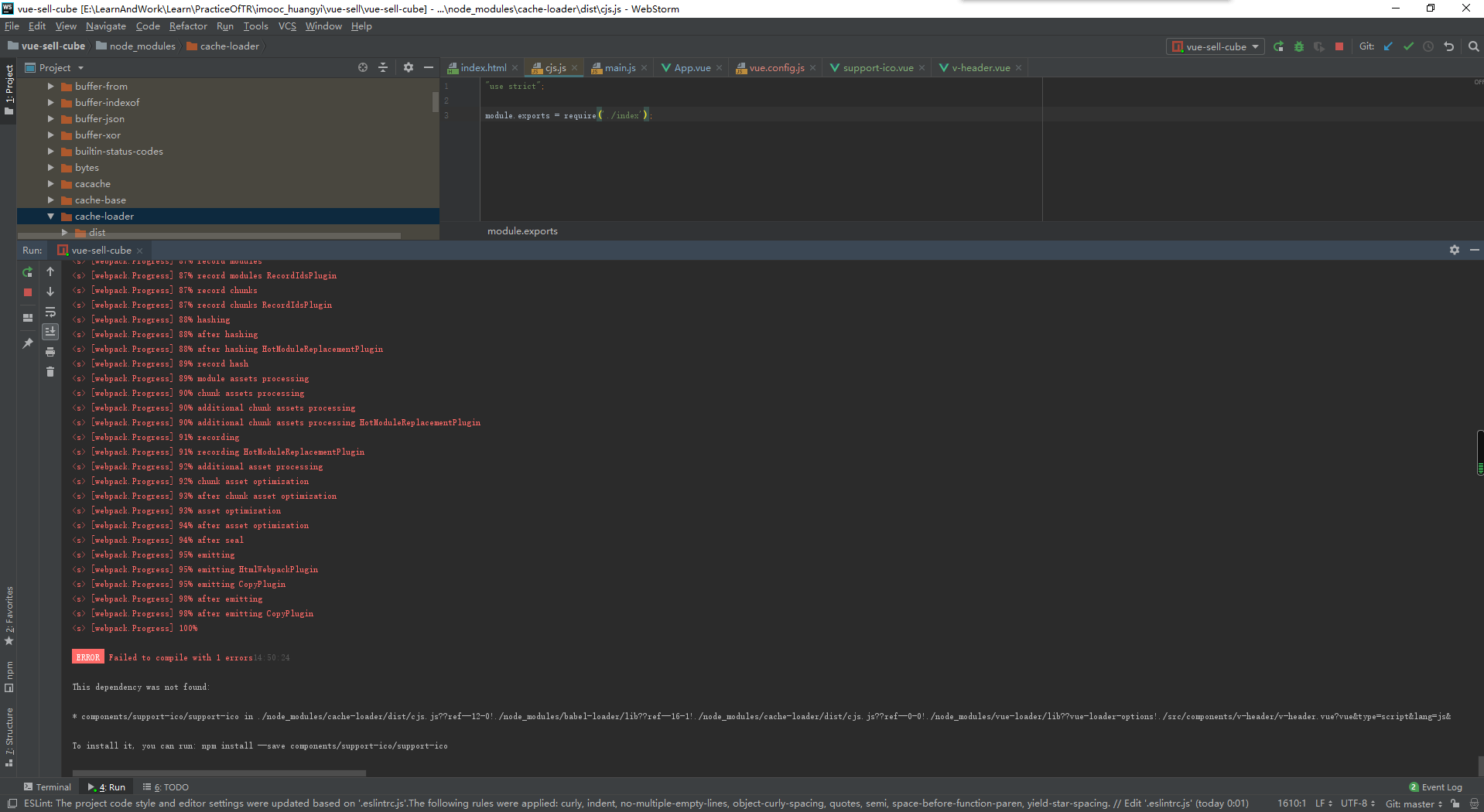1484x812 pixels.
Task: Locate the opened file in Project view
Action: point(362,68)
